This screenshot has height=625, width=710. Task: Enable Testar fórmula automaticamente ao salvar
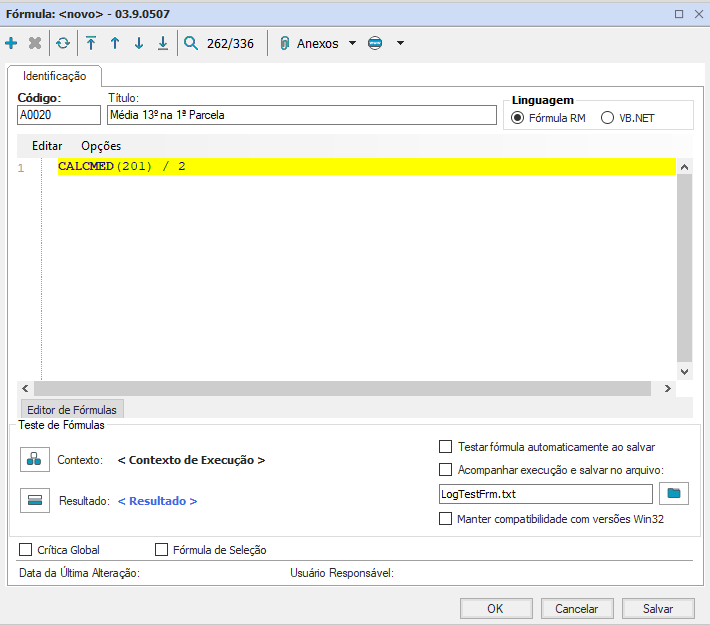coord(446,447)
